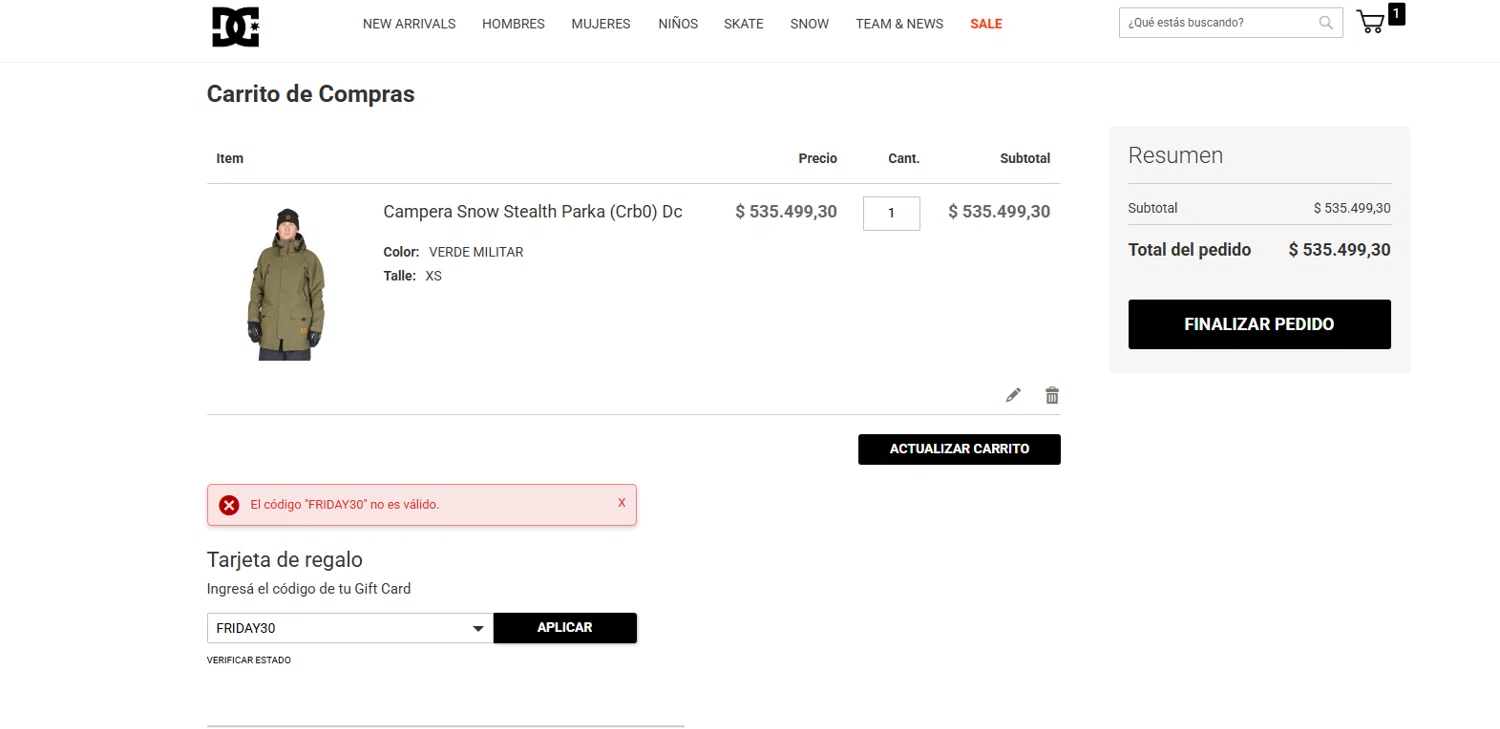The width and height of the screenshot is (1500, 729).
Task: Click 'Ingresá el código de tu Gift Card' text
Action: click(309, 589)
